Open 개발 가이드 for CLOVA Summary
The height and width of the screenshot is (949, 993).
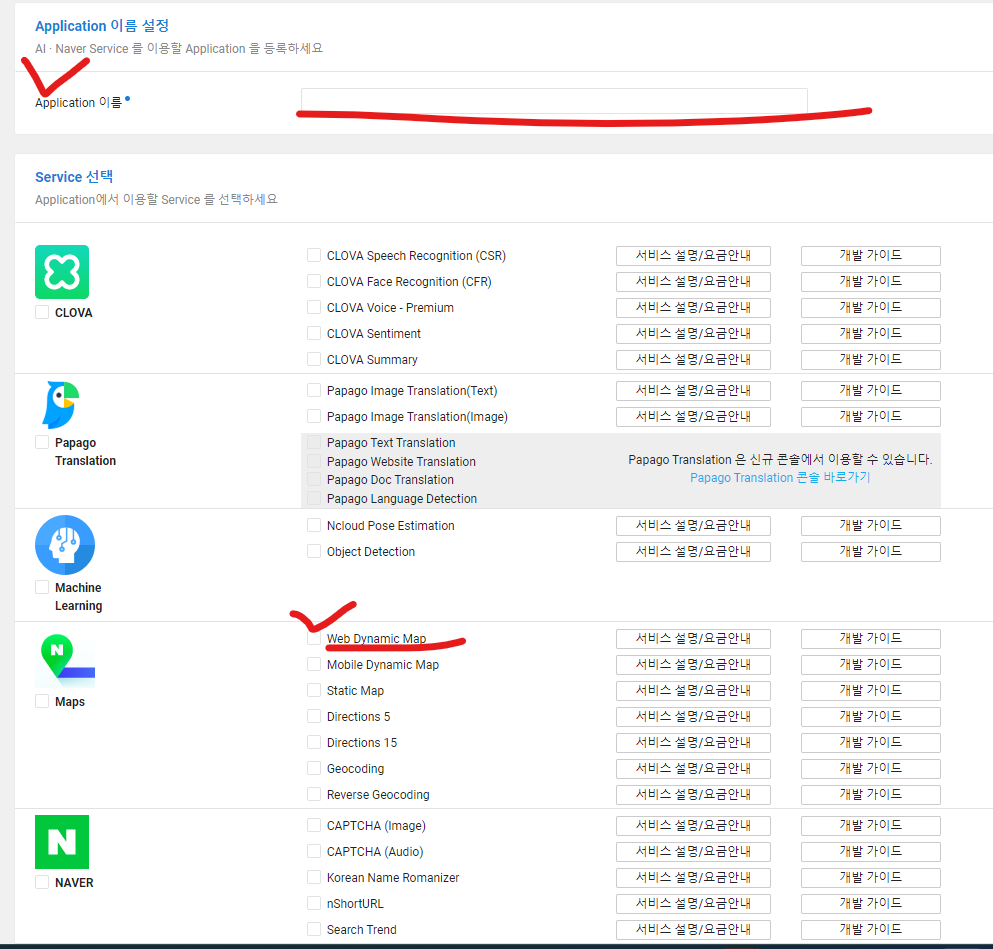click(870, 360)
